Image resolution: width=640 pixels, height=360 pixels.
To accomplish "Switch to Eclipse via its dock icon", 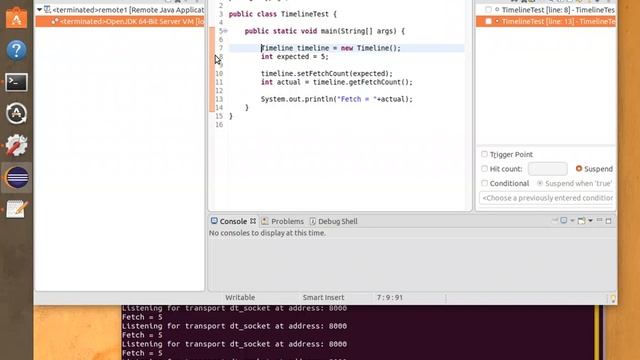I will coord(17,178).
